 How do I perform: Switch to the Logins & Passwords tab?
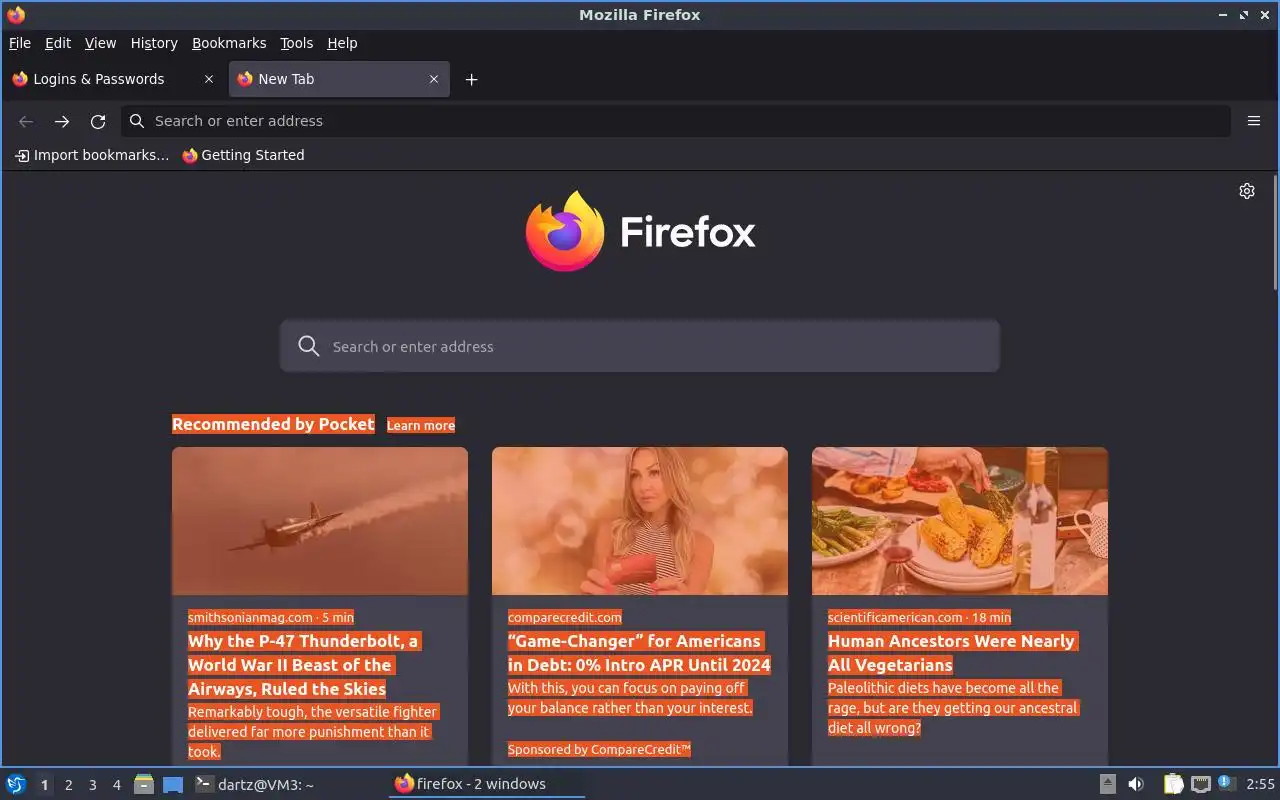tap(113, 79)
